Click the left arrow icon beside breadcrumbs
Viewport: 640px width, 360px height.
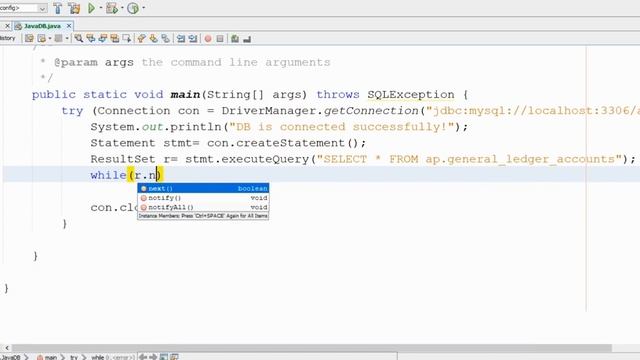(143, 357)
